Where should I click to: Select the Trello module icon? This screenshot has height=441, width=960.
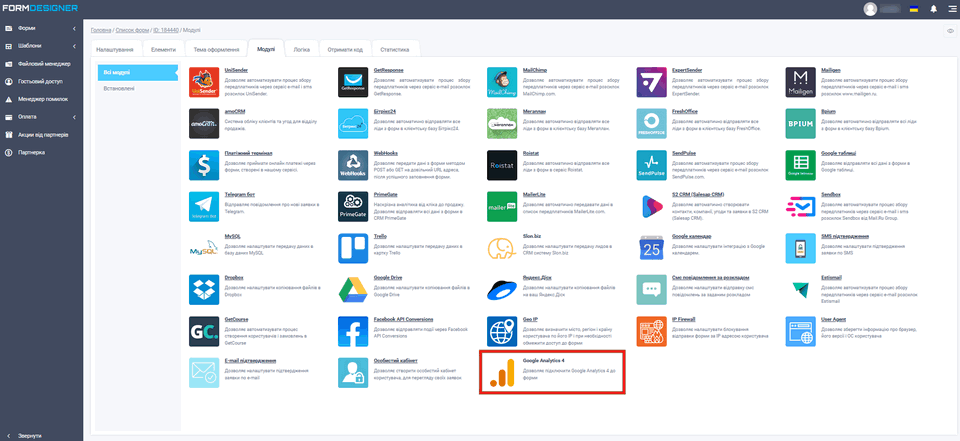[x=353, y=247]
